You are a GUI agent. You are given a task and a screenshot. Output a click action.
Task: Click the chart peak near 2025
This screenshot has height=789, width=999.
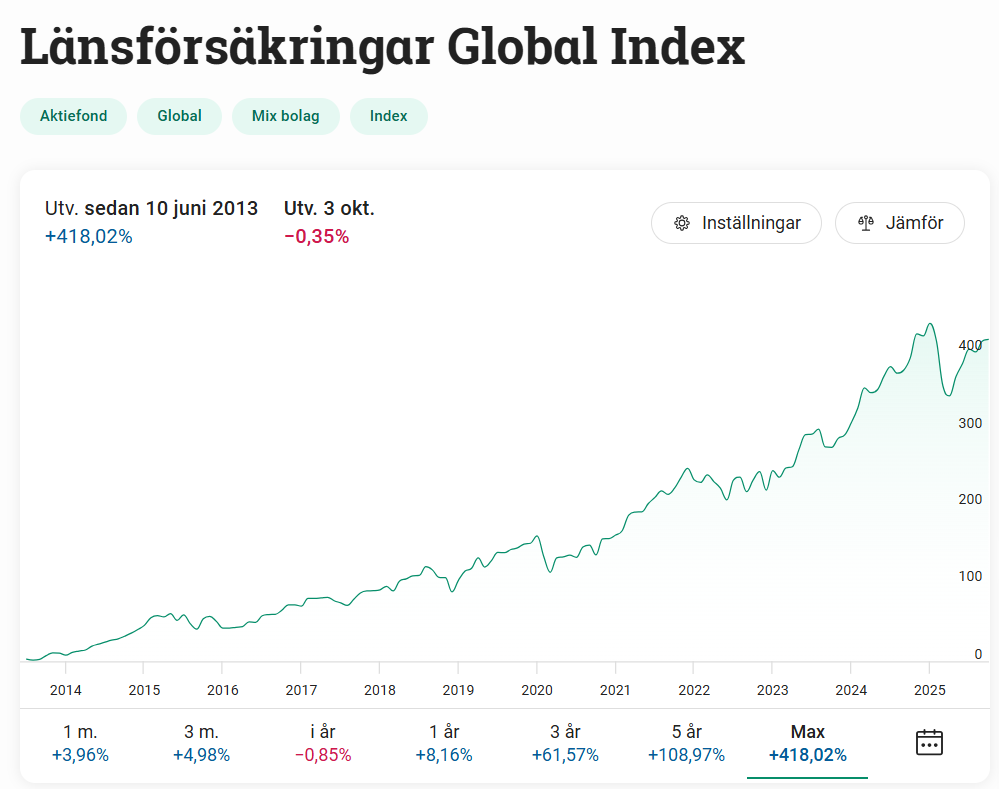(930, 324)
